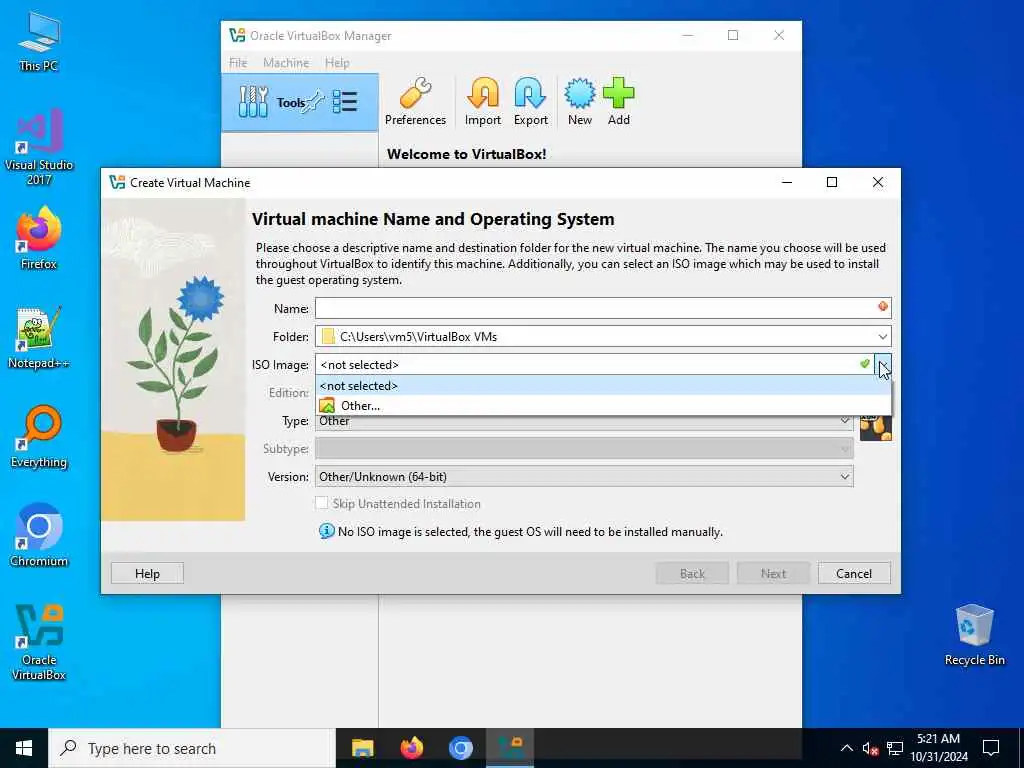This screenshot has height=768, width=1024.
Task: Collapse the ISO Image dropdown arrow
Action: click(x=883, y=364)
